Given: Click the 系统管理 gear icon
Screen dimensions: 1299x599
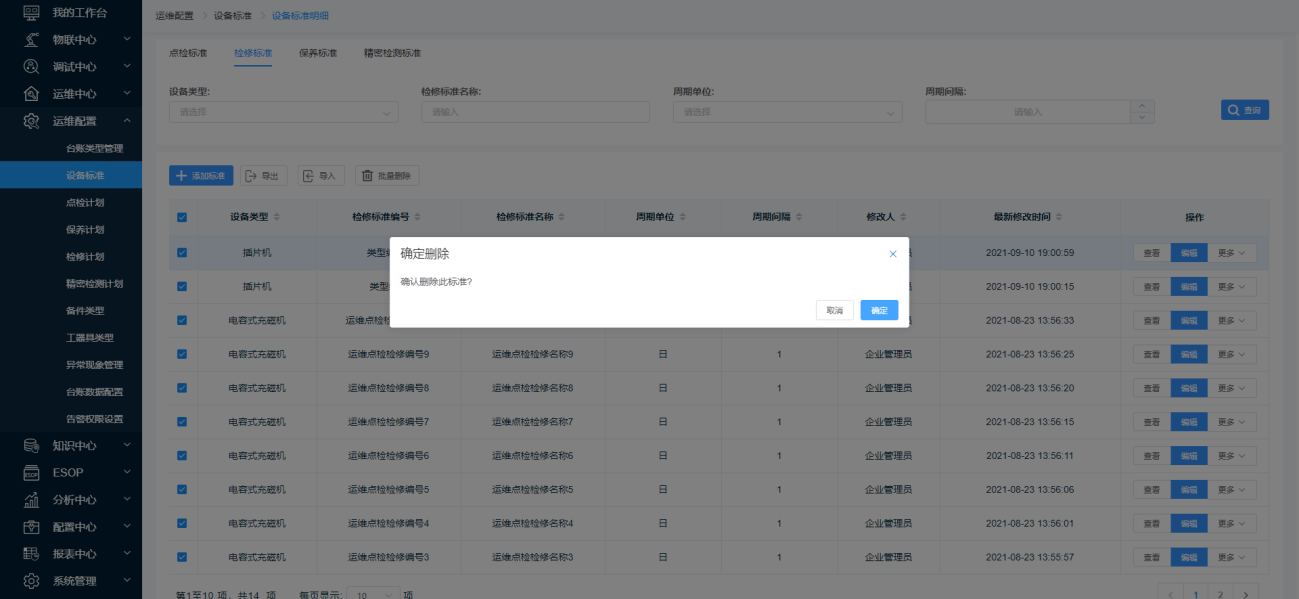Looking at the screenshot, I should point(32,581).
